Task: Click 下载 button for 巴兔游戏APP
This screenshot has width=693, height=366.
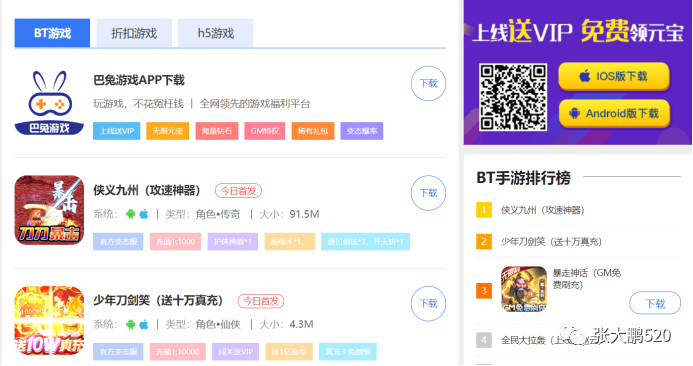Action: pos(428,83)
